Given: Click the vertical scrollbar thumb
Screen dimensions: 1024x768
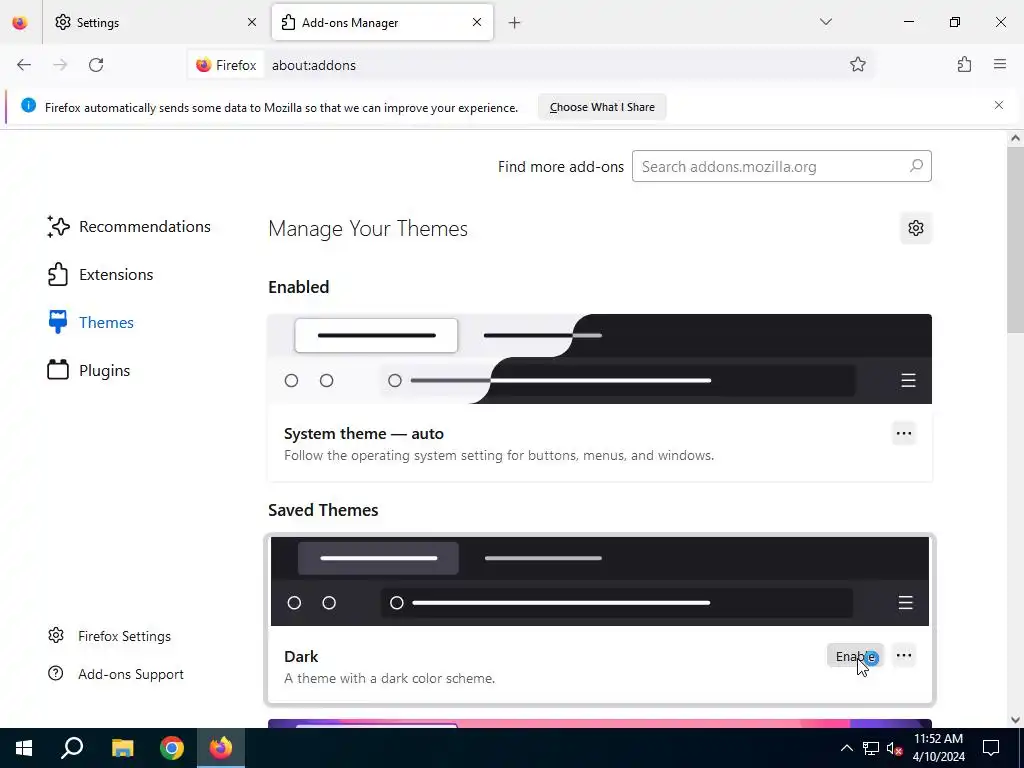Looking at the screenshot, I should tap(1015, 240).
